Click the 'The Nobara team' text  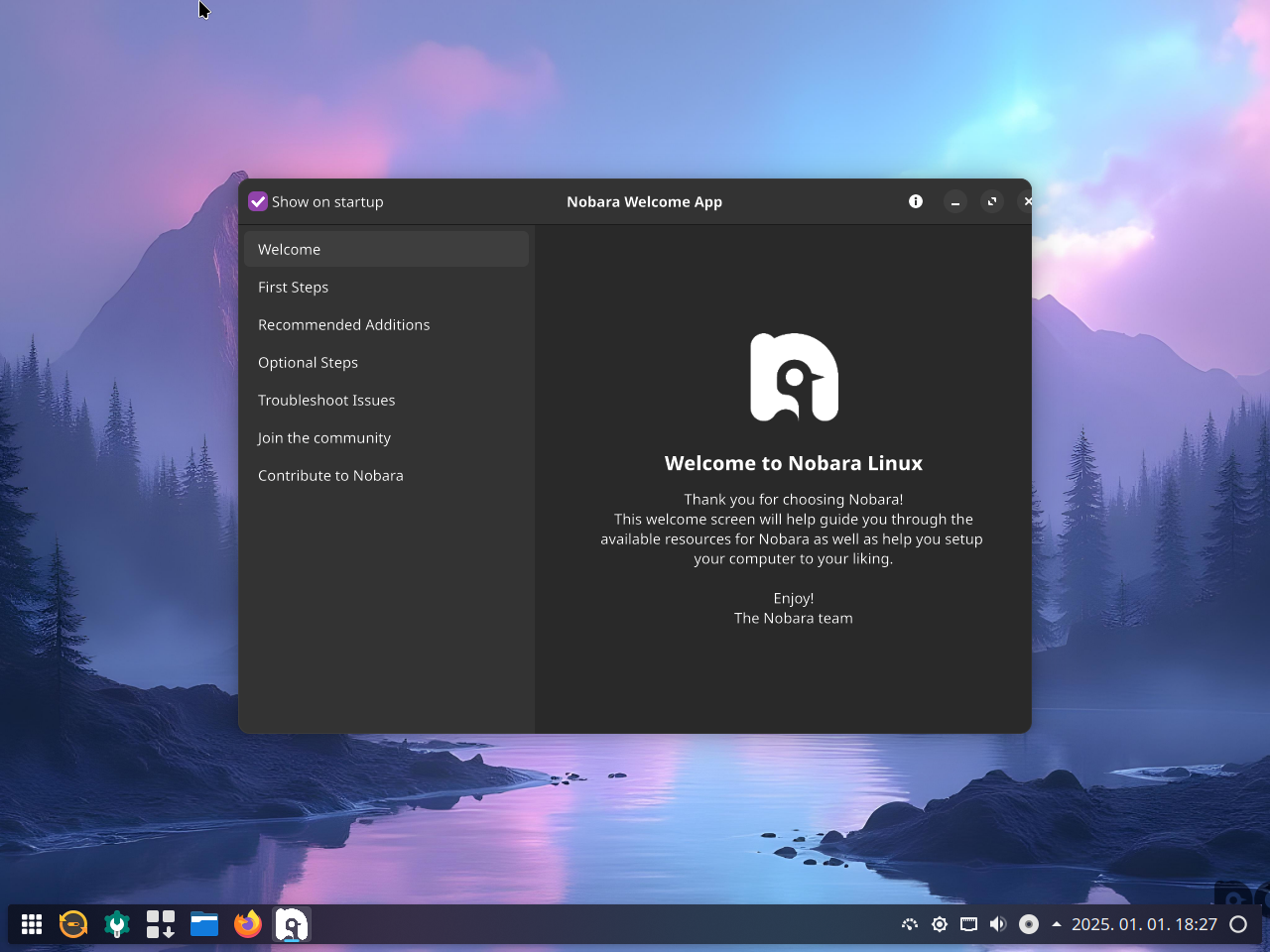[x=794, y=618]
